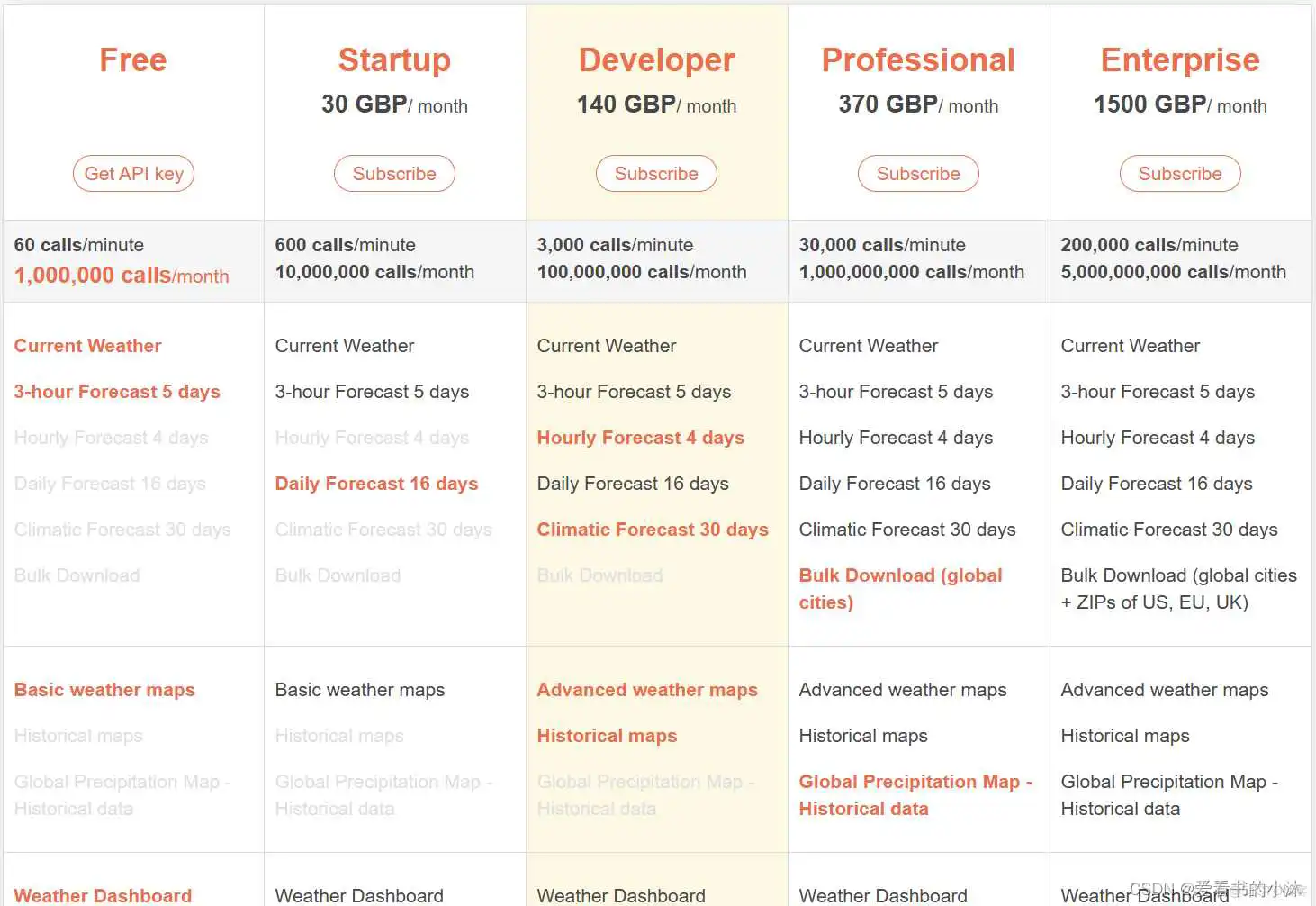
Task: Click Daily Forecast 16 days in Startup column
Action: [376, 484]
